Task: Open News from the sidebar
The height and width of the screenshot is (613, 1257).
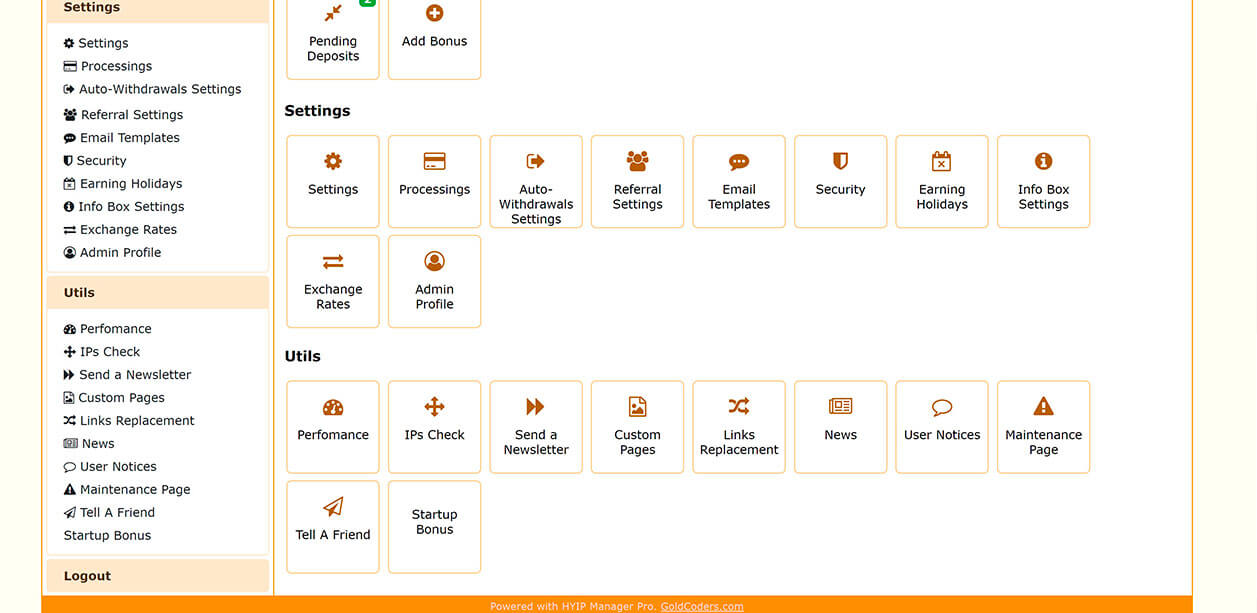Action: [89, 444]
